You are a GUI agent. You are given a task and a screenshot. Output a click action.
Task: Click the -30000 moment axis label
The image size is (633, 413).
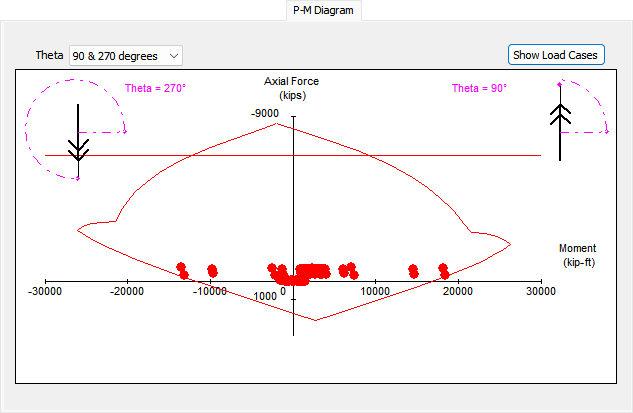pos(46,291)
